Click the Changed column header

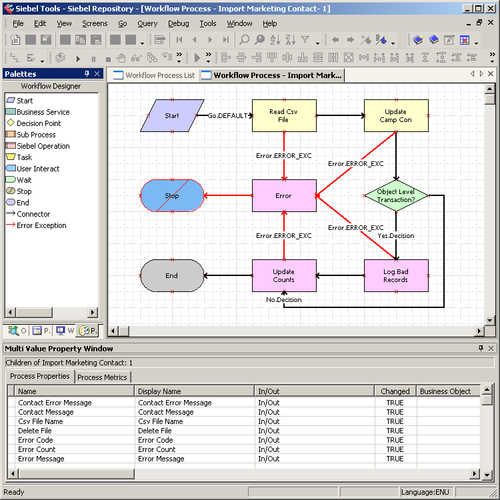(395, 391)
